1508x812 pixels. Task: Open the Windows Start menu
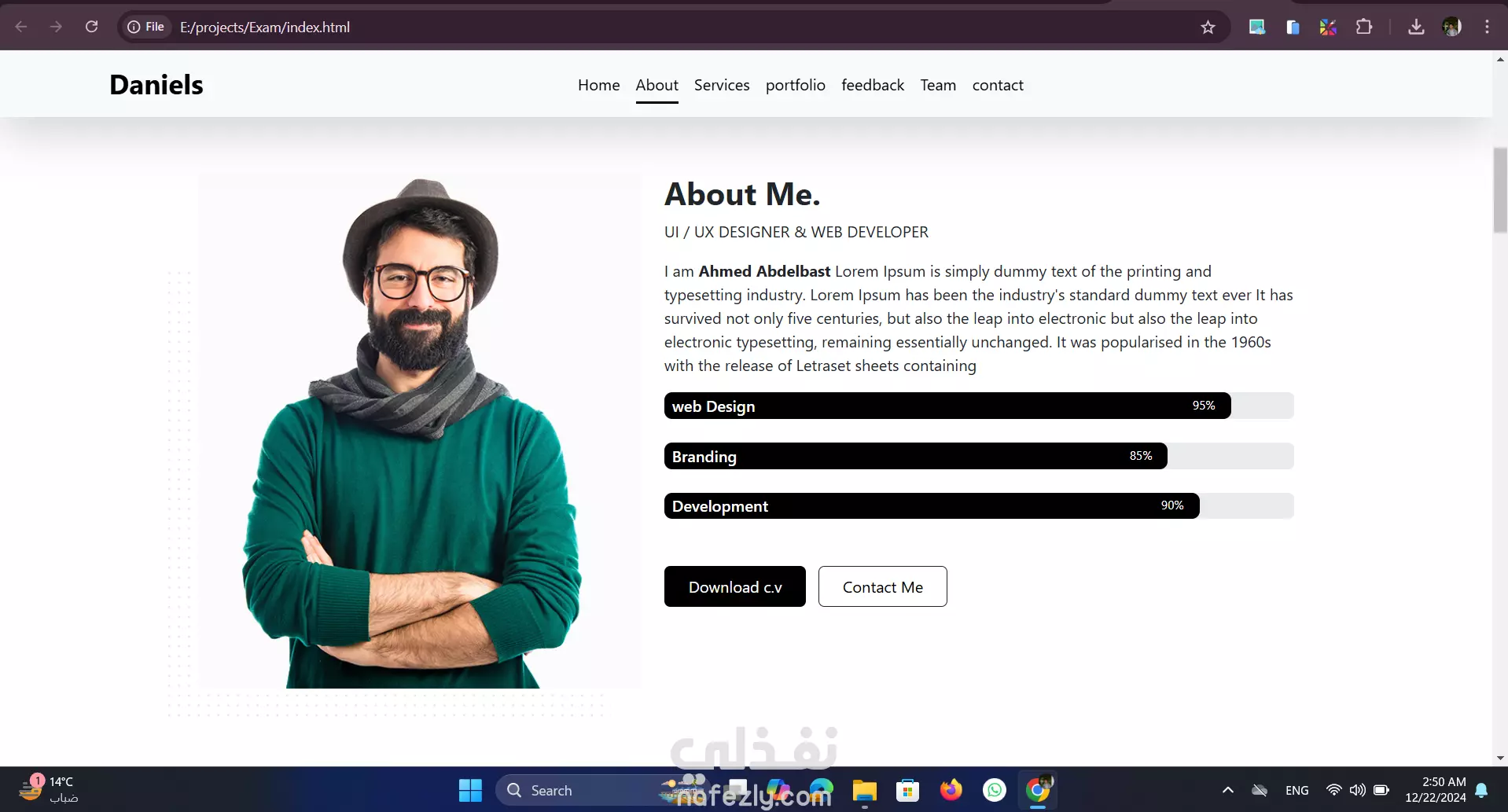coord(470,790)
